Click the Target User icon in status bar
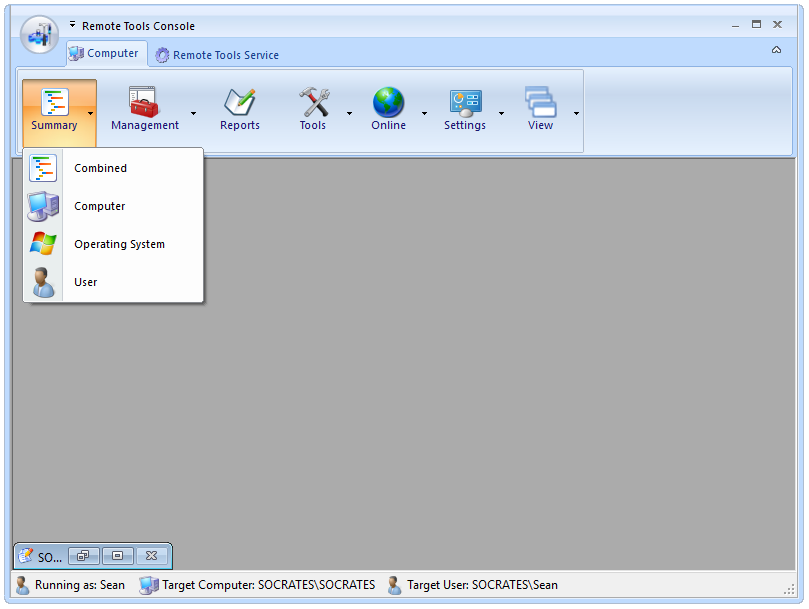 (394, 585)
